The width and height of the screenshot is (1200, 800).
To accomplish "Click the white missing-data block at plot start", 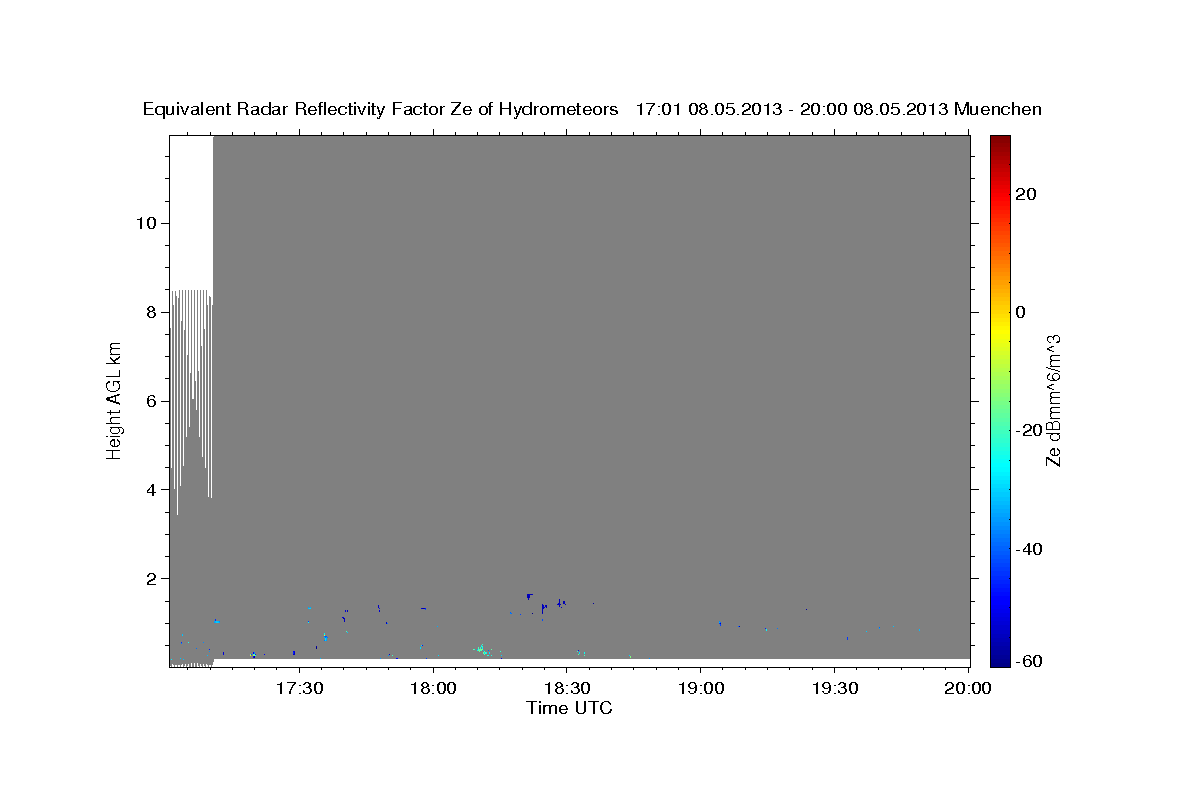I will pos(191,212).
